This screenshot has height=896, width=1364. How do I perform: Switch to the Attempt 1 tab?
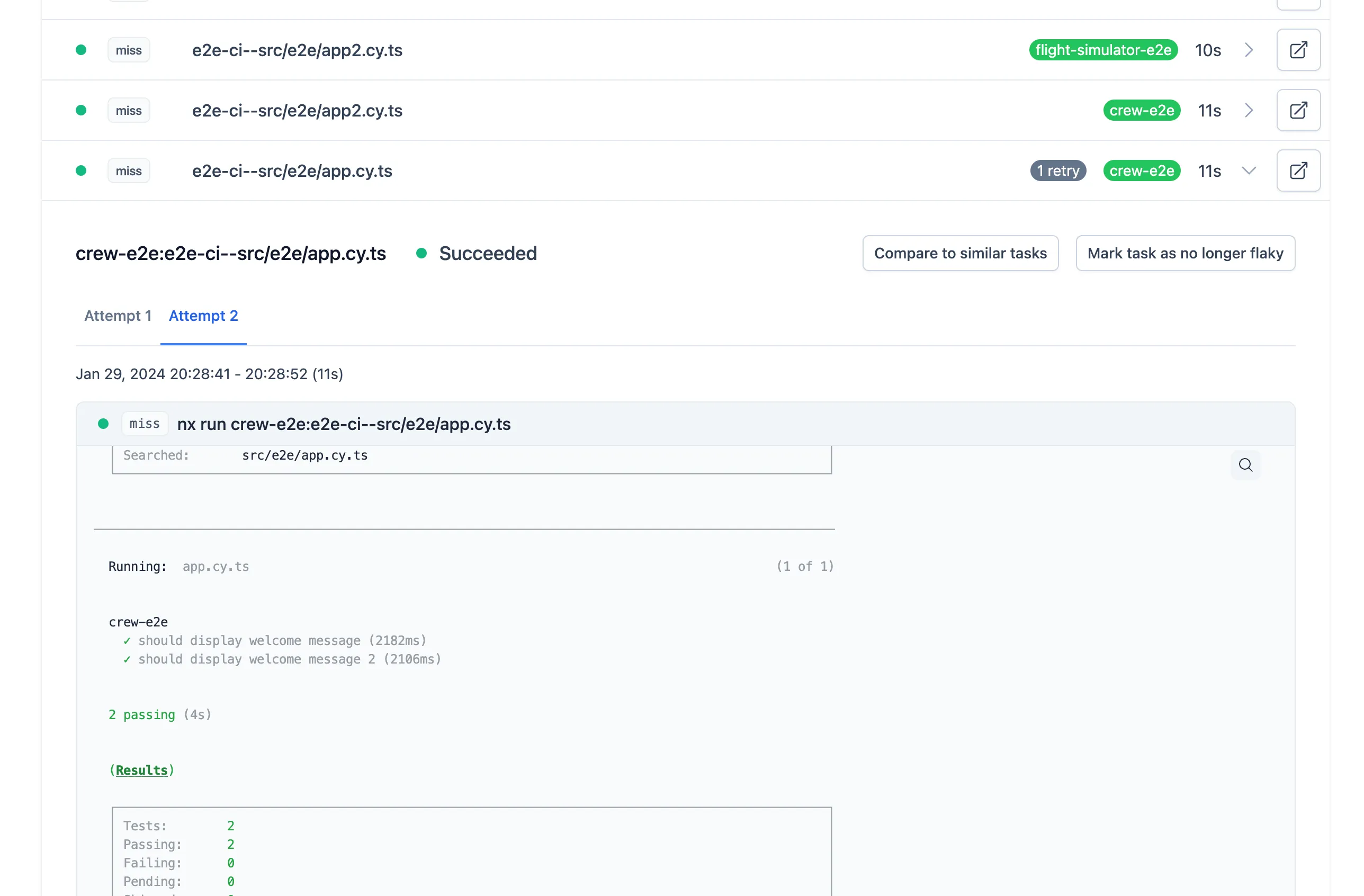tap(118, 316)
